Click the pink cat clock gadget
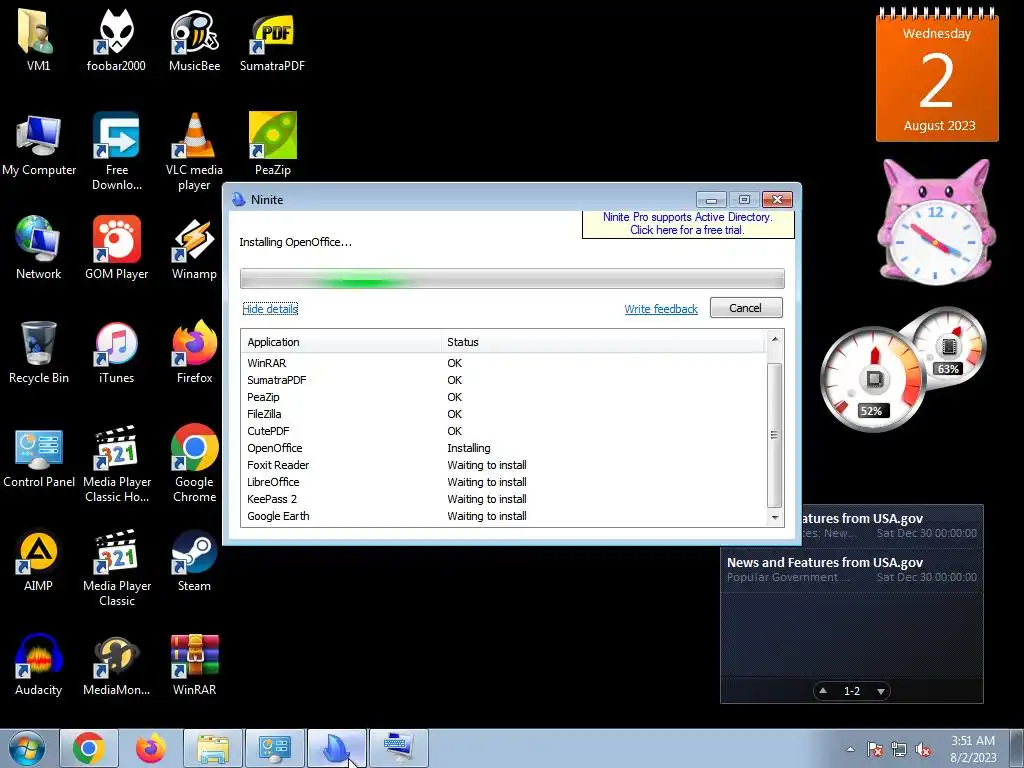The width and height of the screenshot is (1024, 768). 936,222
